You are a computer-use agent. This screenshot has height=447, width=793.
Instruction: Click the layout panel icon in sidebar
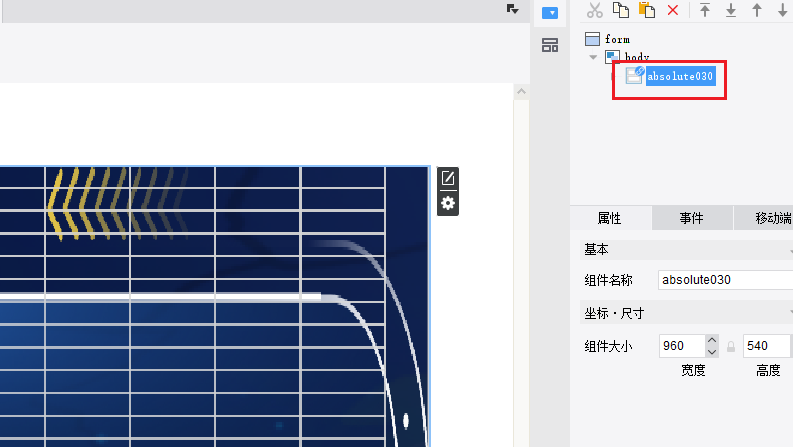tap(550, 45)
